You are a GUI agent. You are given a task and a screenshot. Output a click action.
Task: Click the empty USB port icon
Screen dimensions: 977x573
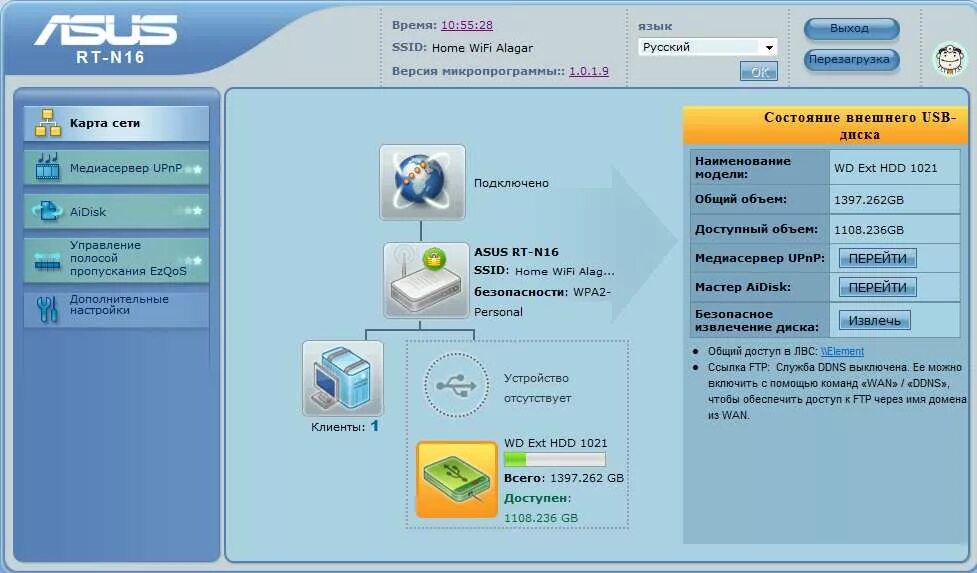(456, 385)
